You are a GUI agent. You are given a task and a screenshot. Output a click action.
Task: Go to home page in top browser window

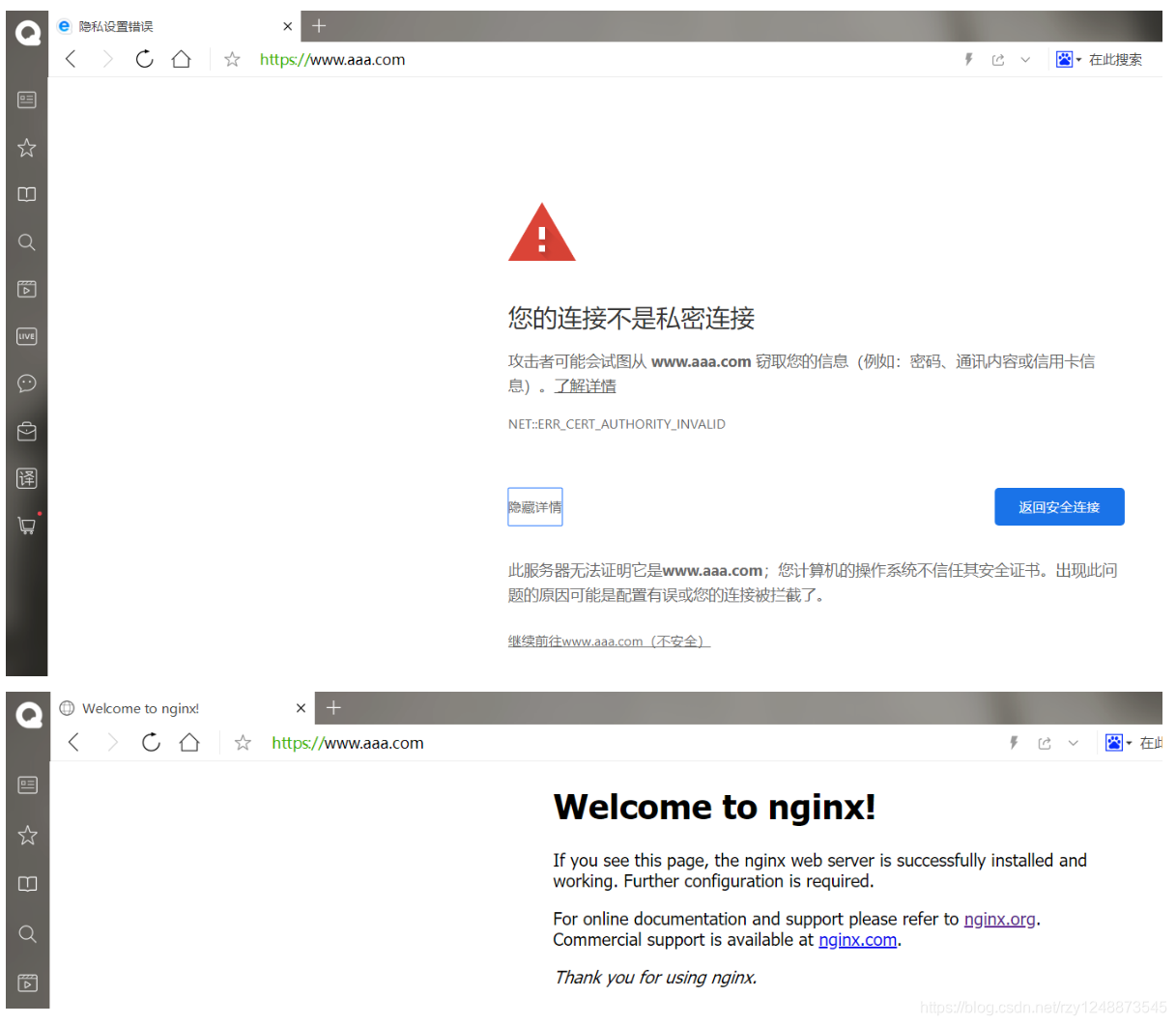[181, 59]
